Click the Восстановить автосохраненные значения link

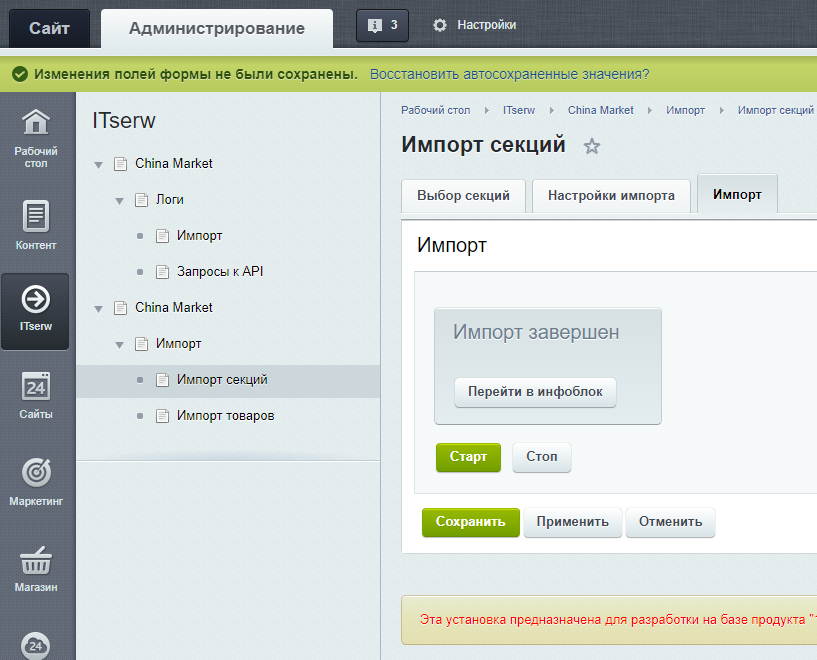coord(509,74)
